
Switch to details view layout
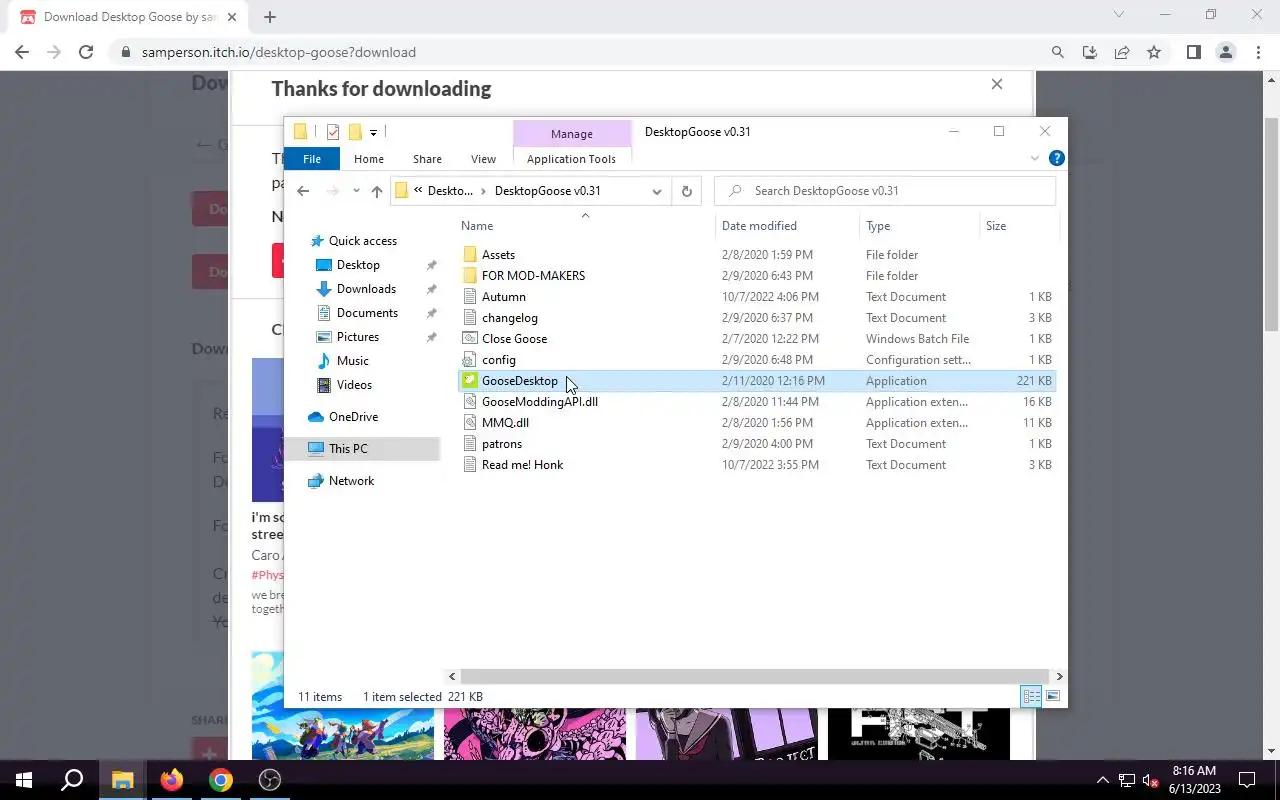click(1031, 696)
